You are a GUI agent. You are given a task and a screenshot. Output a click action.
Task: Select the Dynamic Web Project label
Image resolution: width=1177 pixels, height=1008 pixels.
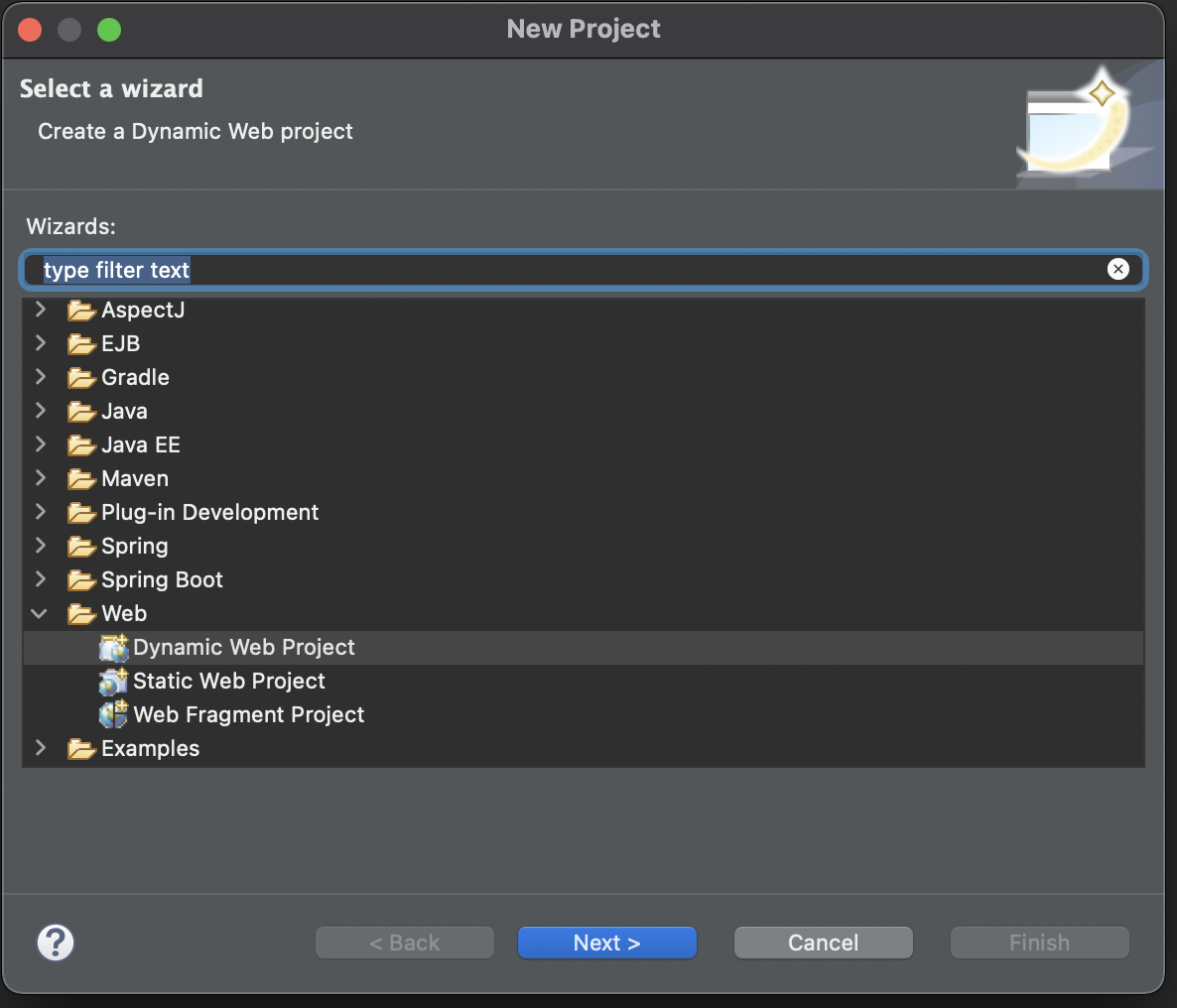(244, 647)
